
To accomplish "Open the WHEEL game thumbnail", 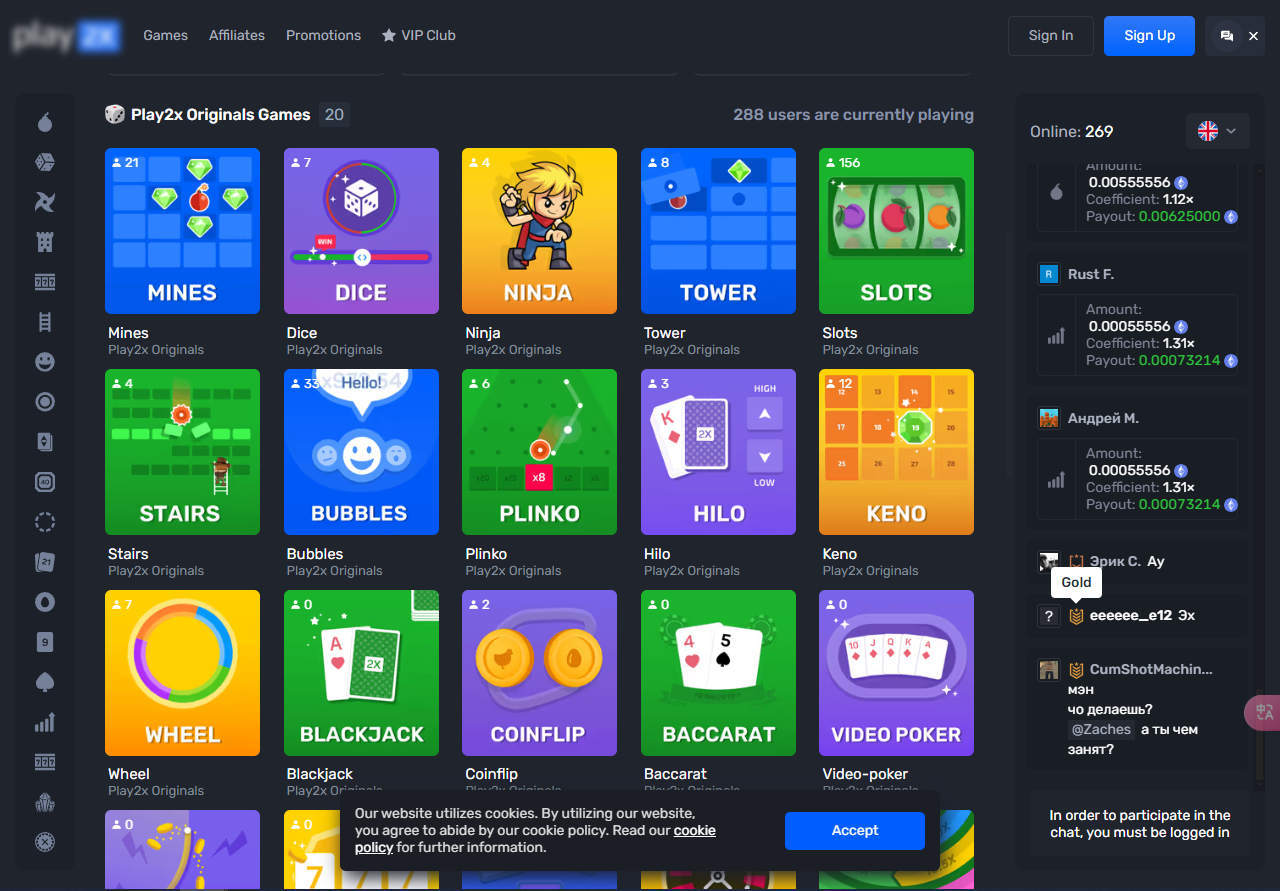I will [x=182, y=673].
